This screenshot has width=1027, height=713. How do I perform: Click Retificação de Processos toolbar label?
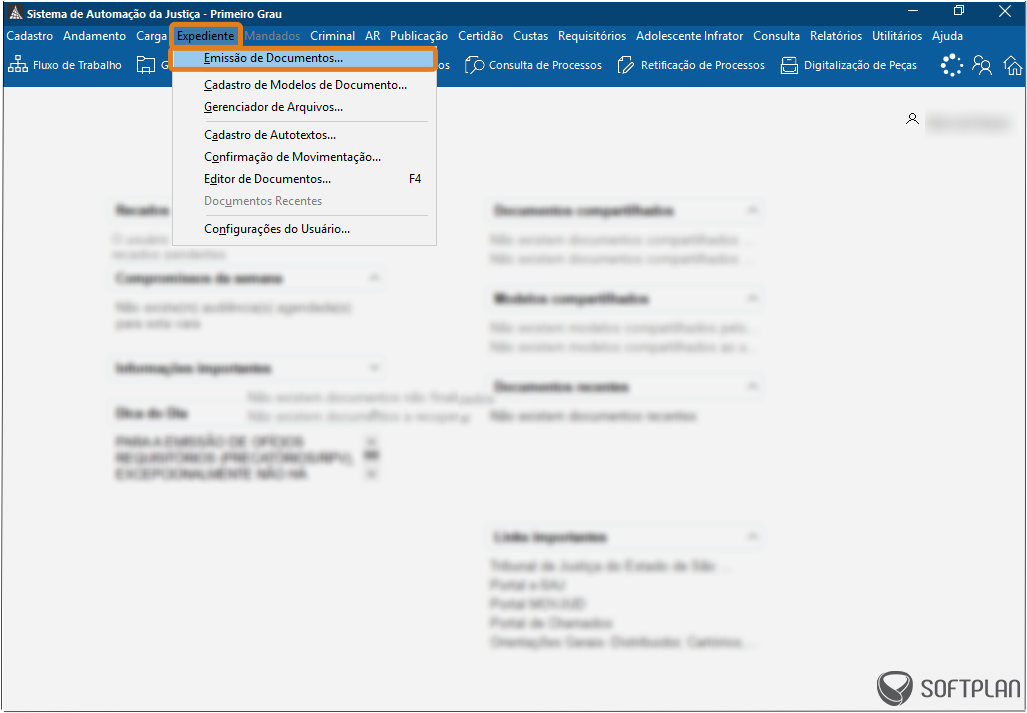[703, 65]
